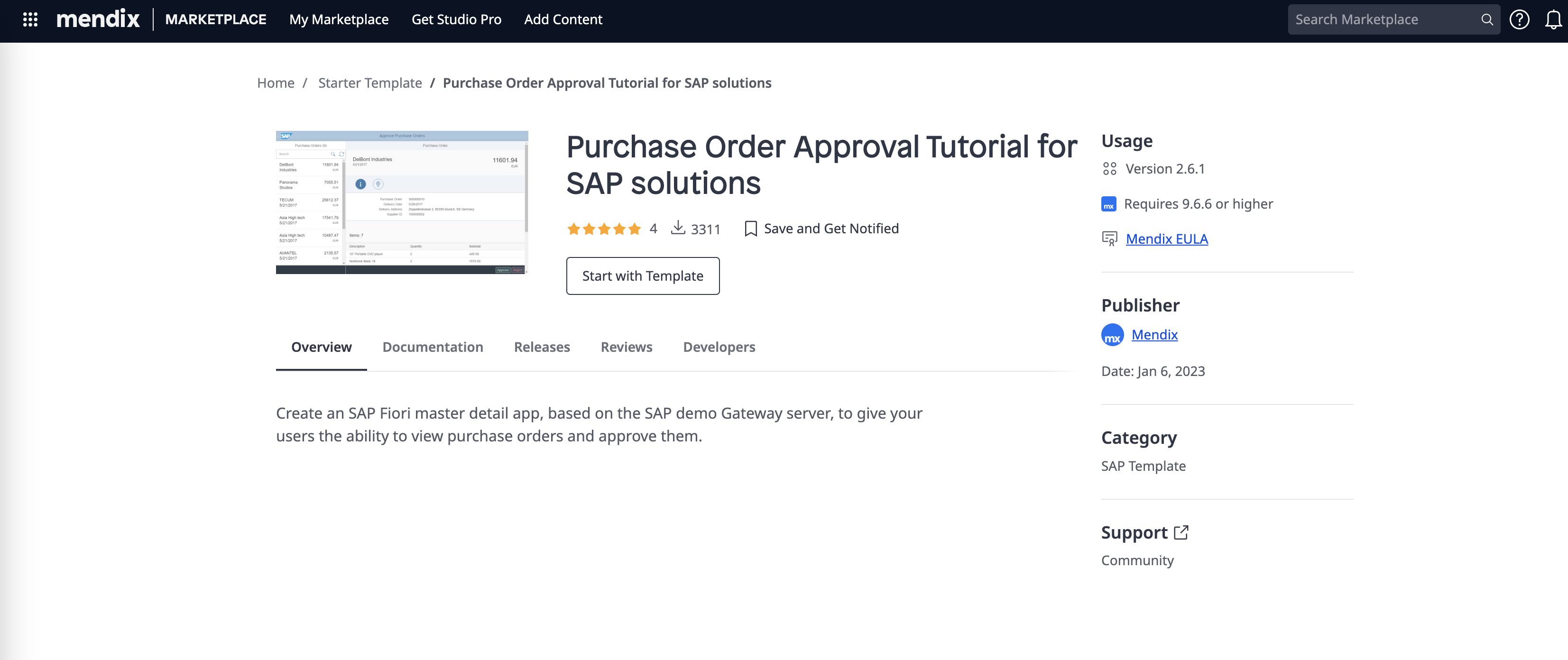This screenshot has width=1568, height=660.
Task: Click the search magnifier icon
Action: coord(1486,19)
